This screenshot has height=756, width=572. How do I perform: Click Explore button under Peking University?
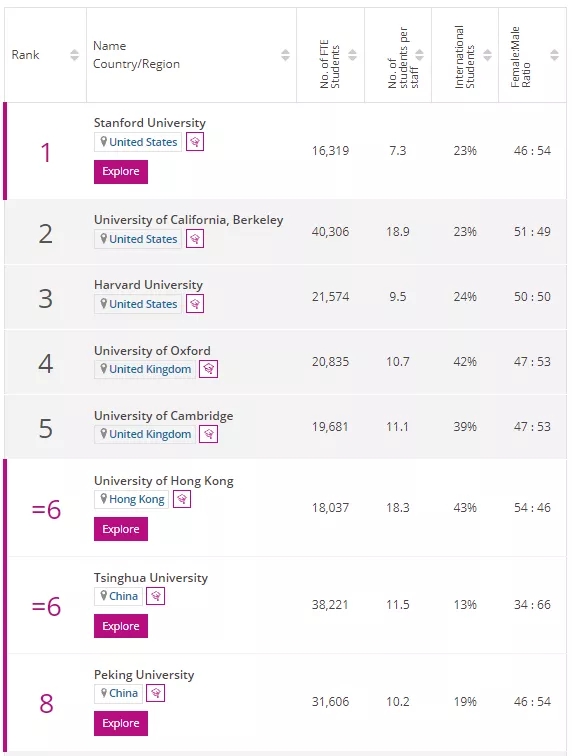pyautogui.click(x=121, y=723)
